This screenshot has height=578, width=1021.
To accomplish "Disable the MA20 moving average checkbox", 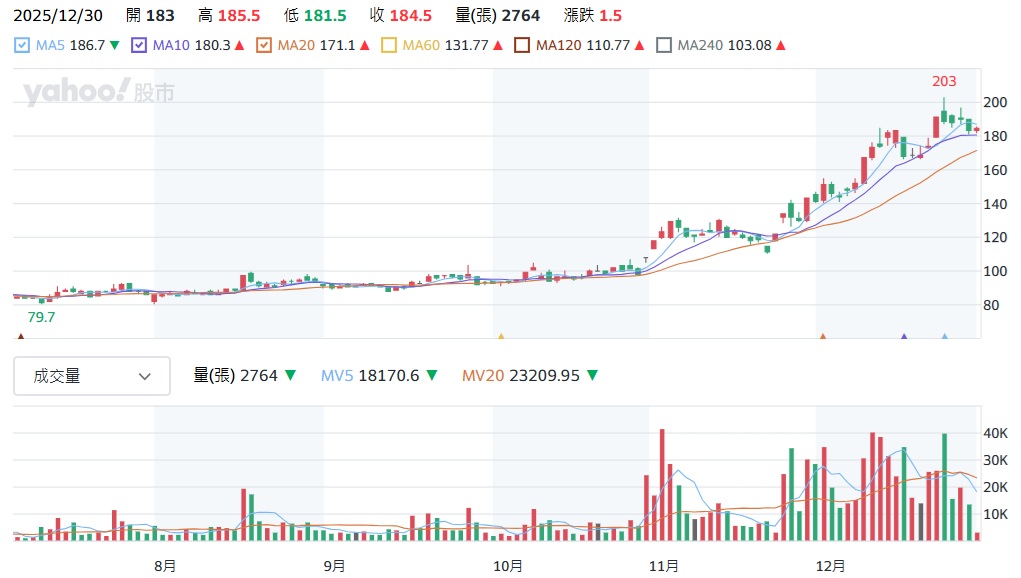I will [x=264, y=45].
